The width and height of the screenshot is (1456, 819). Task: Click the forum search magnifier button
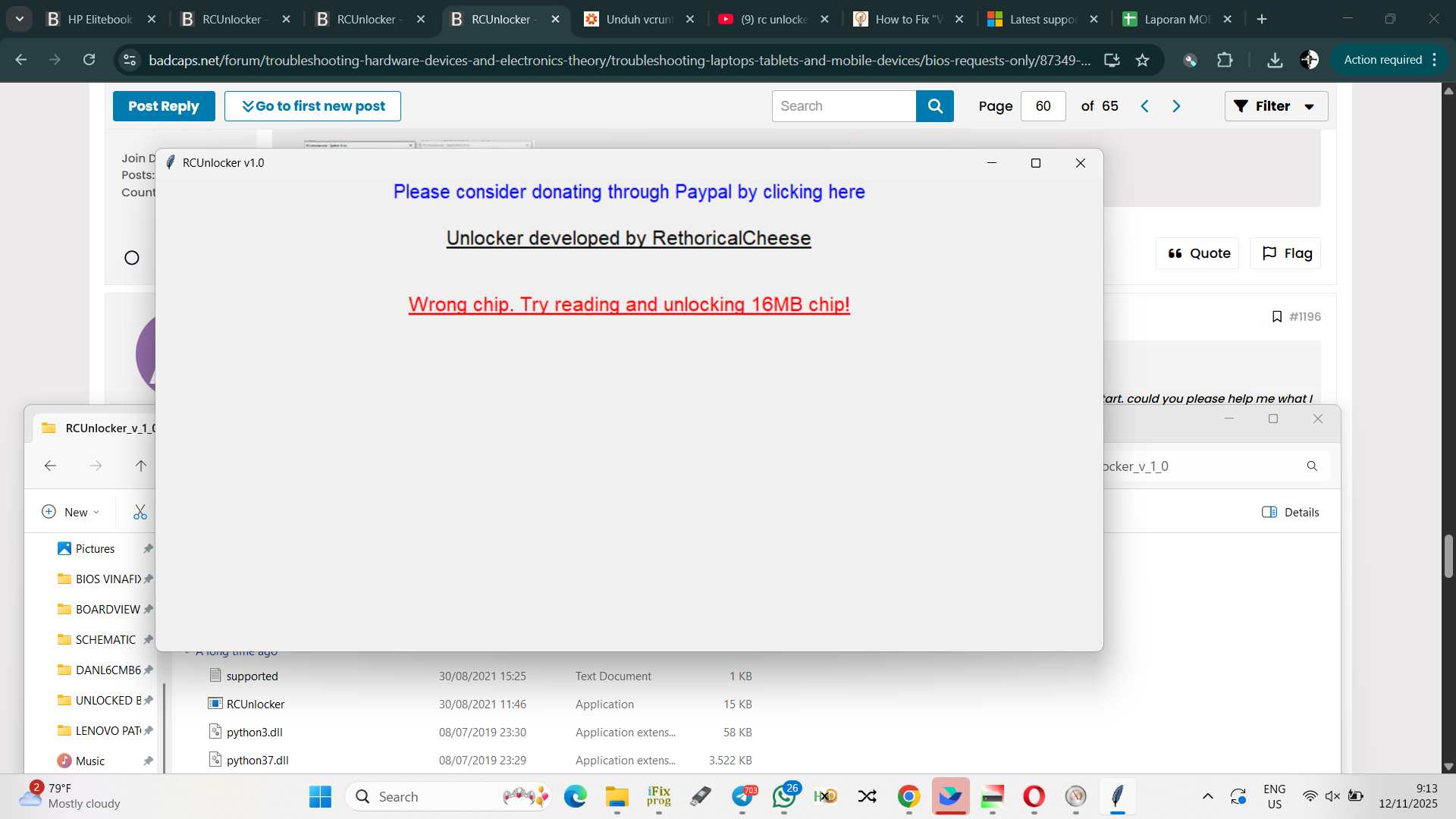(x=934, y=106)
